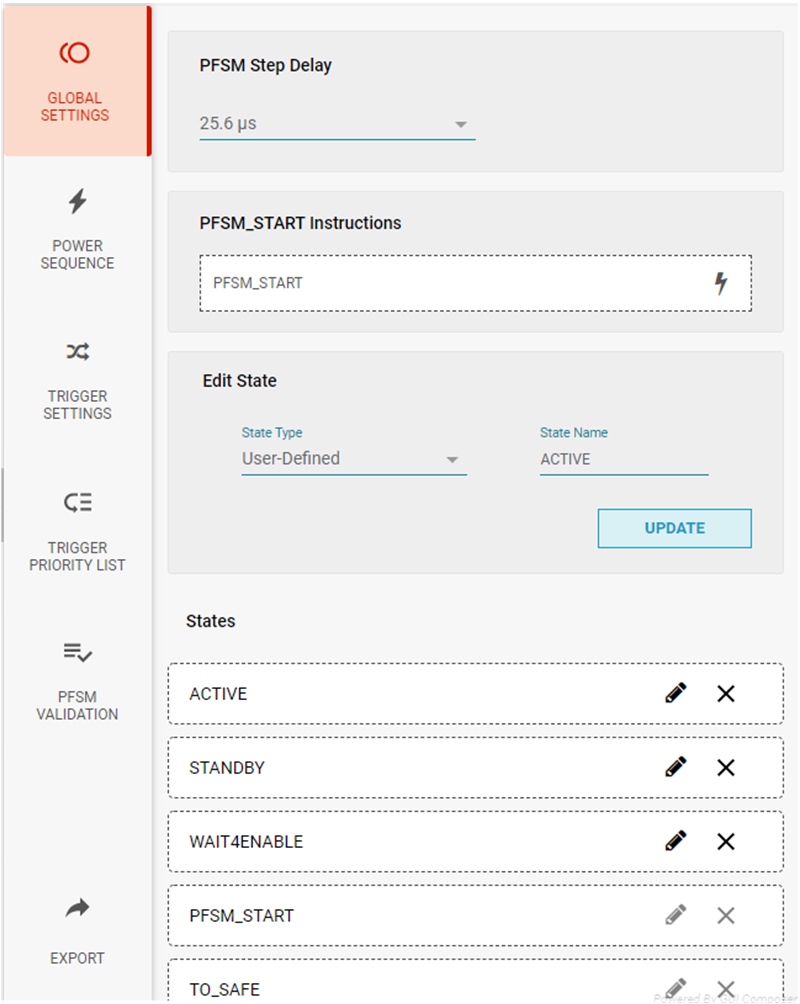Switch to the Power Sequence tab

pyautogui.click(x=77, y=229)
